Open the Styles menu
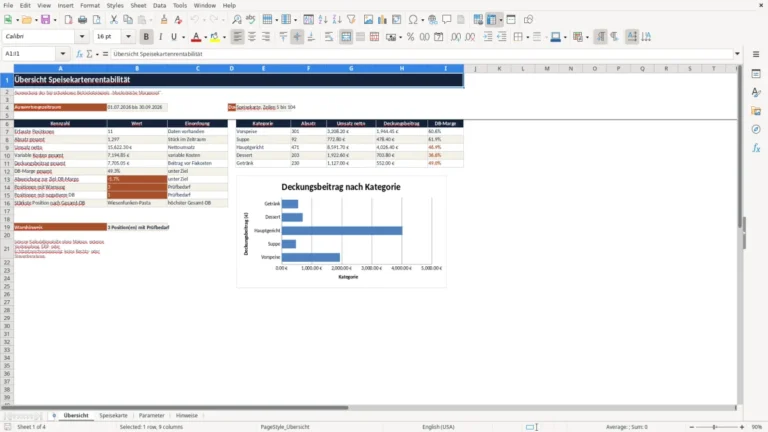The width and height of the screenshot is (768, 432). click(115, 5)
